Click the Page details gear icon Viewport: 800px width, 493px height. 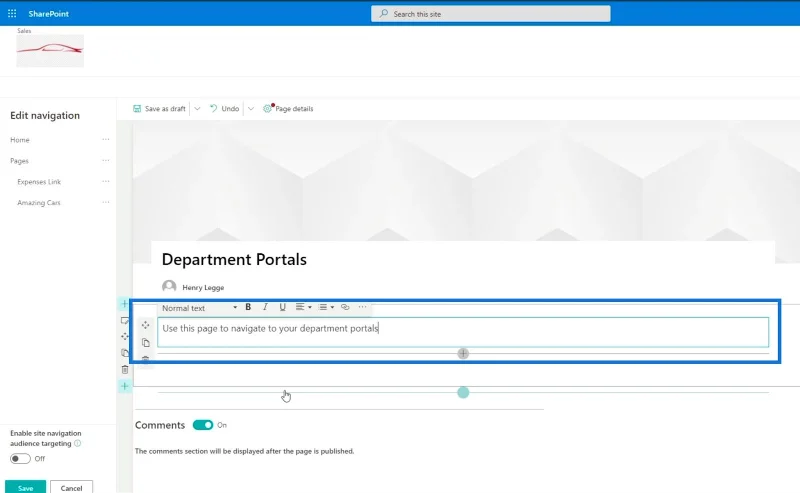[x=267, y=109]
